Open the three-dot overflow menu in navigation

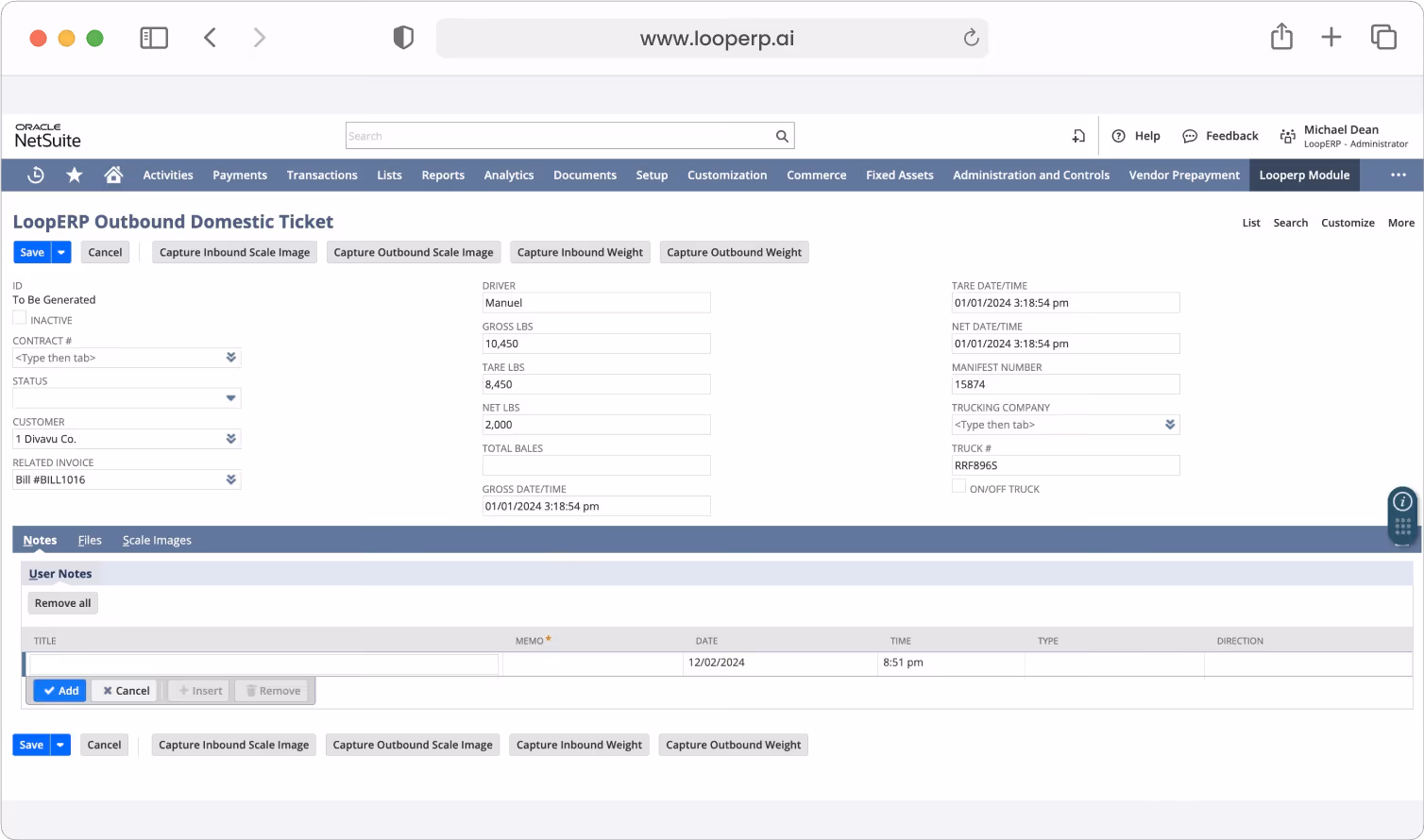(1399, 175)
